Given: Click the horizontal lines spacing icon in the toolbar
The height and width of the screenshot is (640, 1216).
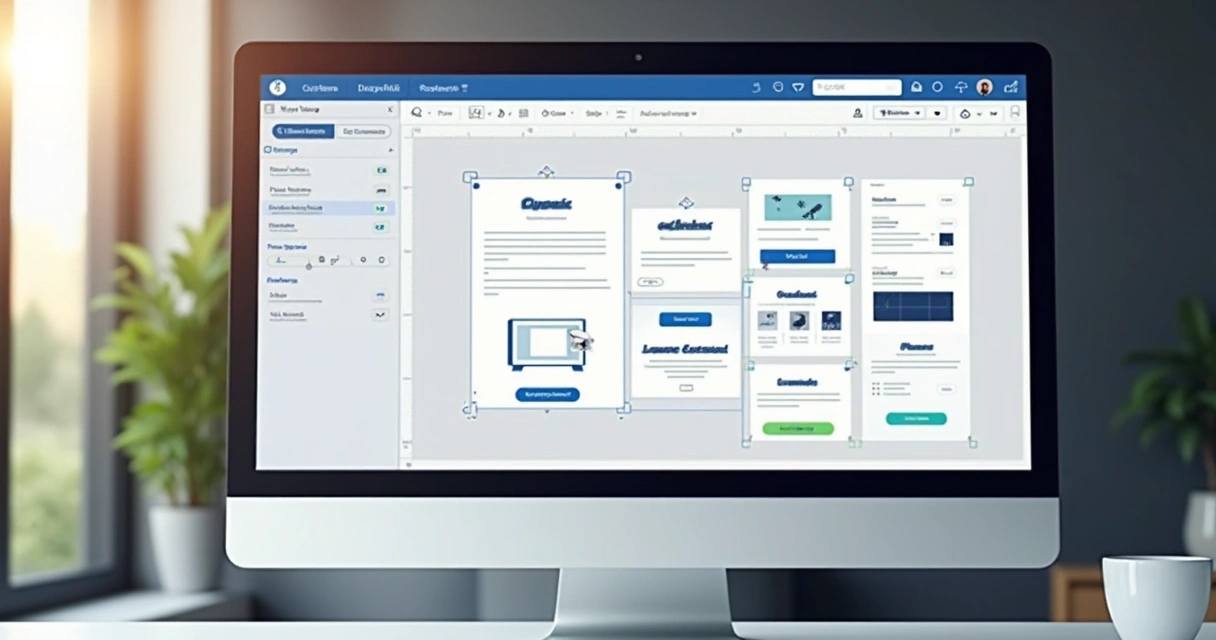Looking at the screenshot, I should pos(623,114).
